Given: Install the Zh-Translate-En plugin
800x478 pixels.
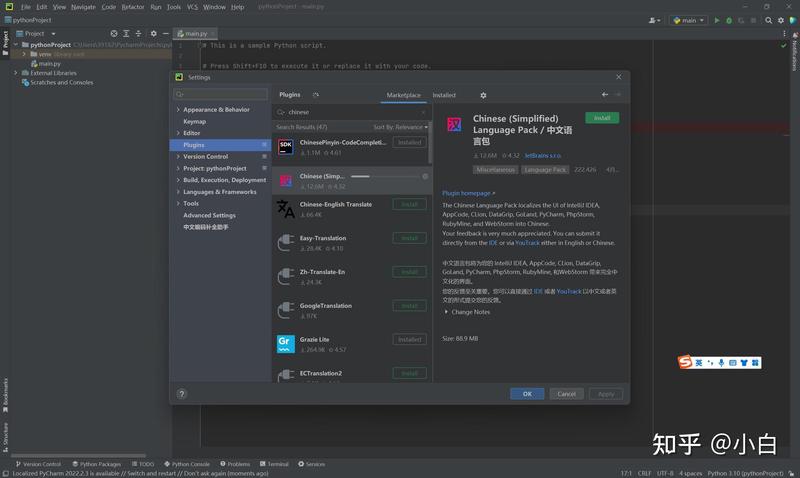Looking at the screenshot, I should tap(409, 272).
